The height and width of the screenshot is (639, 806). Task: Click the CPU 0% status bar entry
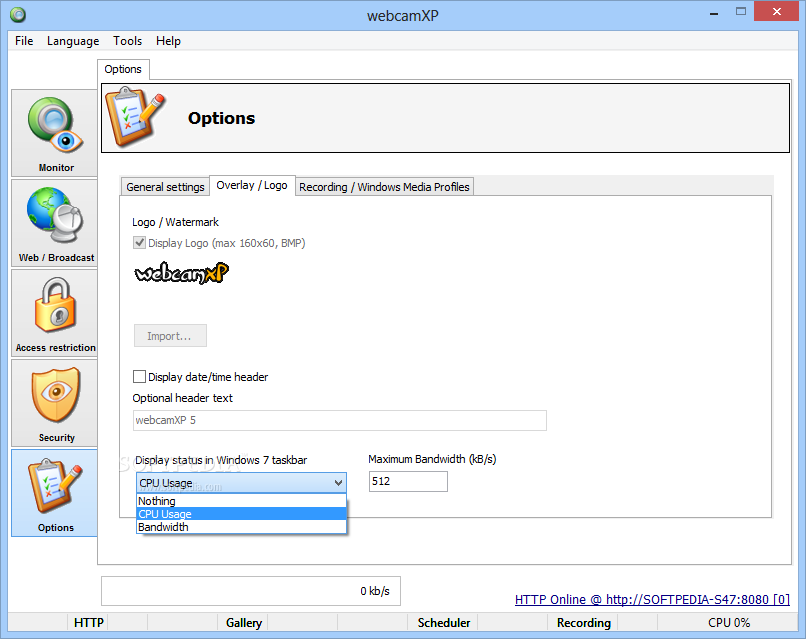coord(728,623)
